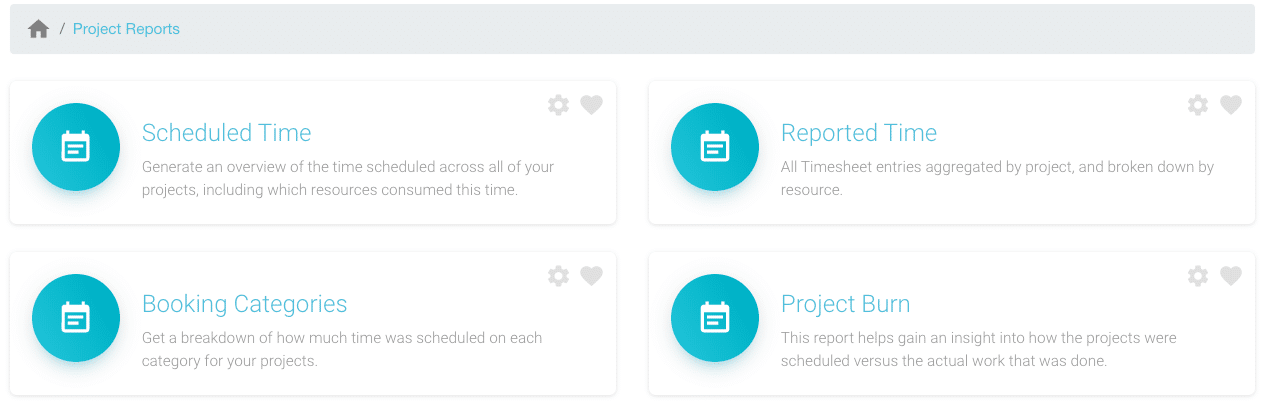Favorite the Booking Categories report
1263x402 pixels.
(x=592, y=276)
